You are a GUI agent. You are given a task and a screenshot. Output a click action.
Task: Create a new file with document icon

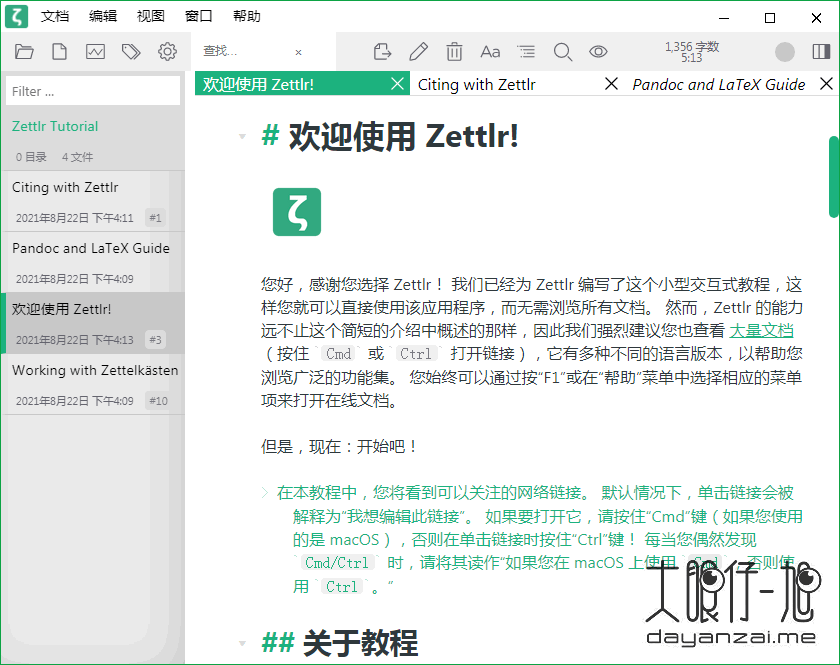pos(59,52)
